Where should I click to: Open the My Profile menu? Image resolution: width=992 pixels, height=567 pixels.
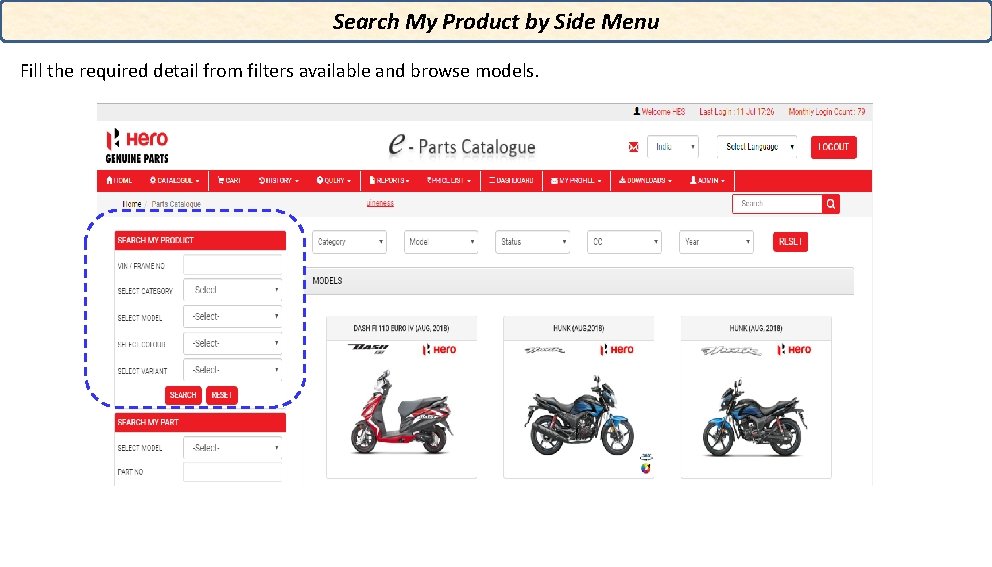click(x=576, y=180)
